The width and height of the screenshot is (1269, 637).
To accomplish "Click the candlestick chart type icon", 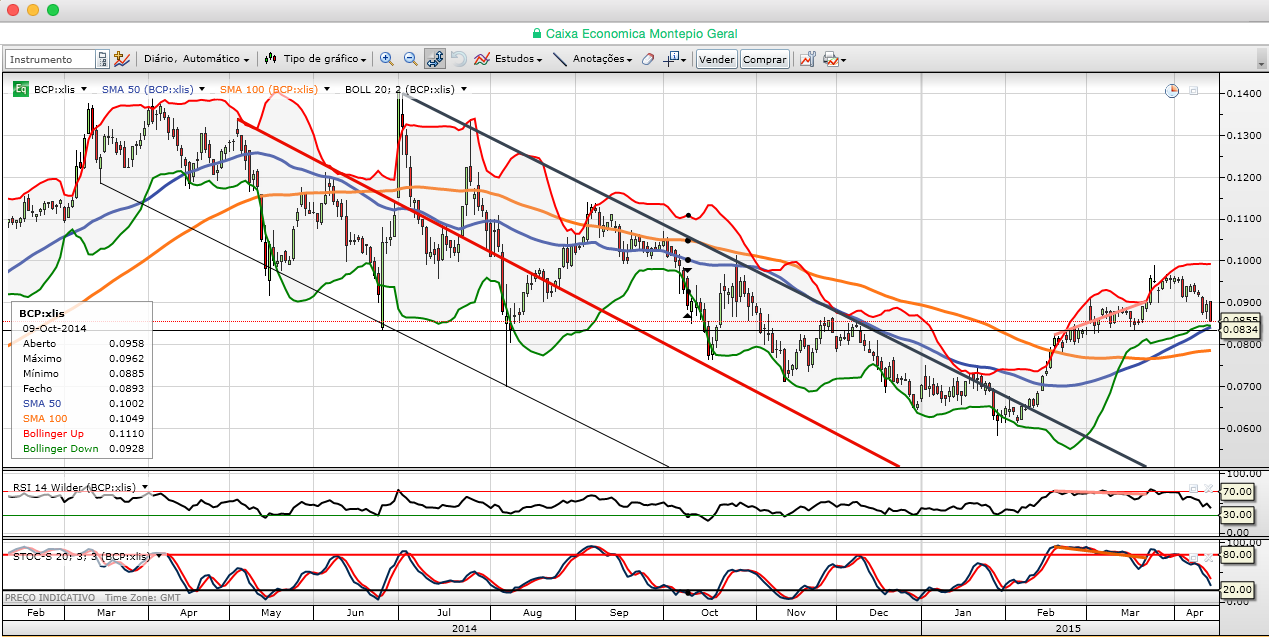I will (x=271, y=59).
